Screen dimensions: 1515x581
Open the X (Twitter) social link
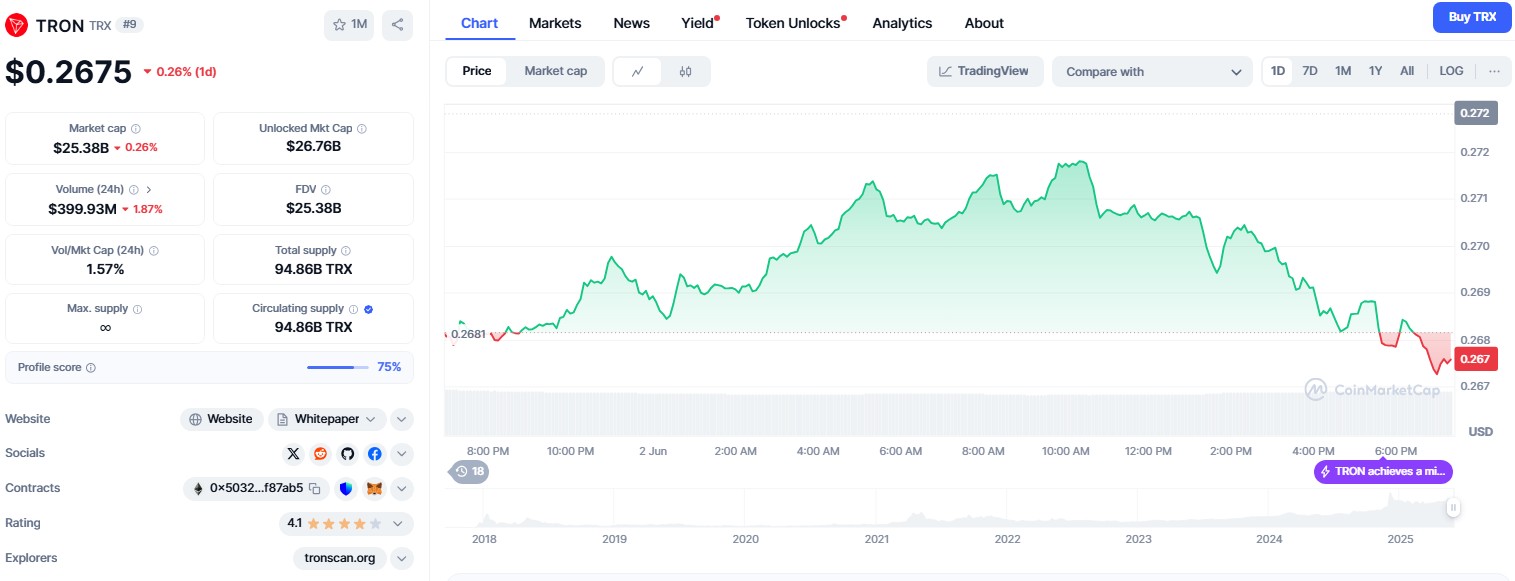click(293, 454)
